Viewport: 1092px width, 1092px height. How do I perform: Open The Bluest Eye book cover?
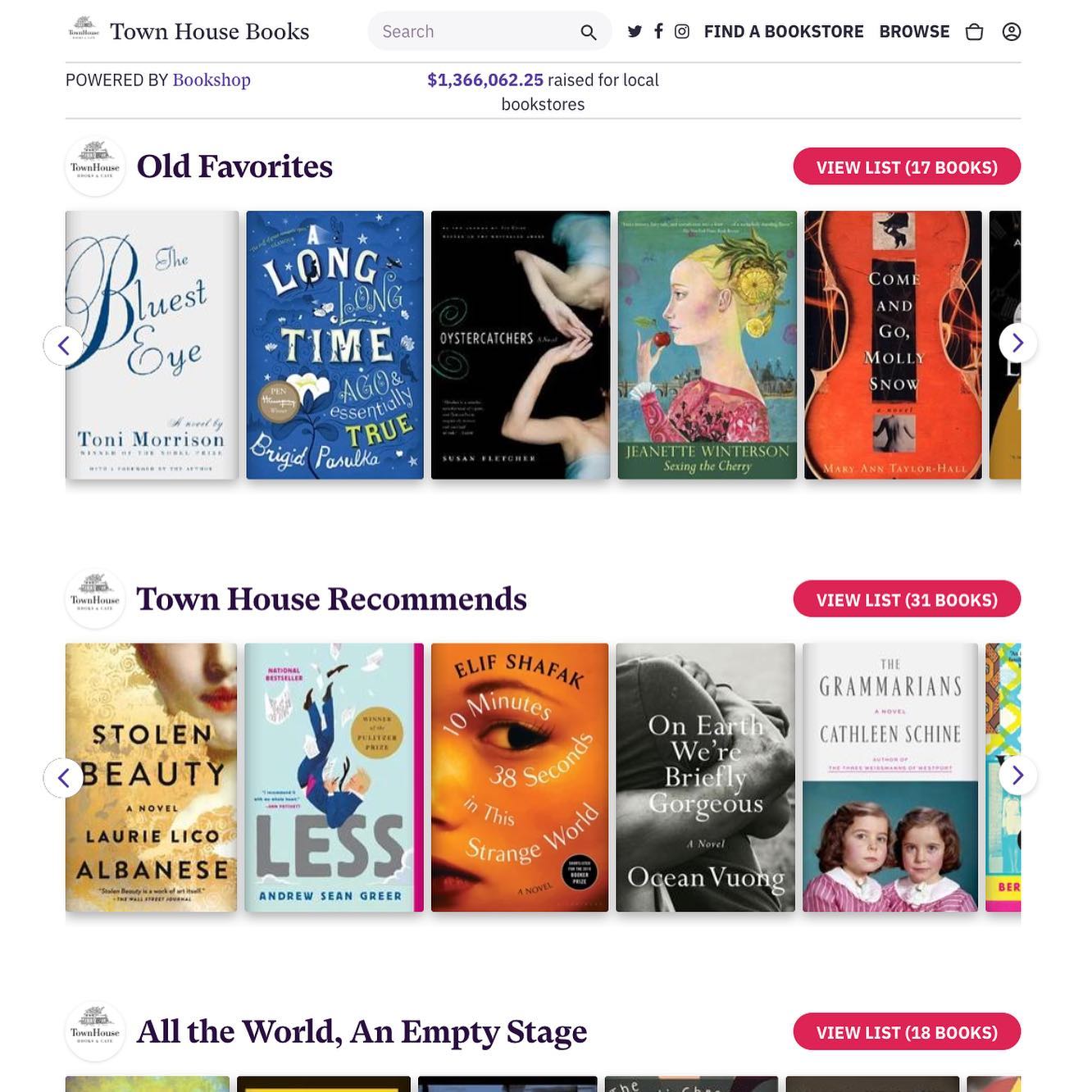pyautogui.click(x=152, y=345)
